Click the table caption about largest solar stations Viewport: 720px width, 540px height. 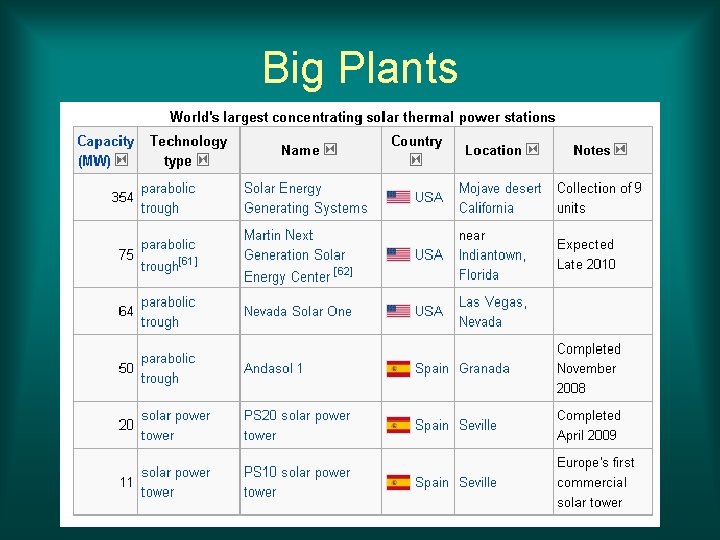362,117
